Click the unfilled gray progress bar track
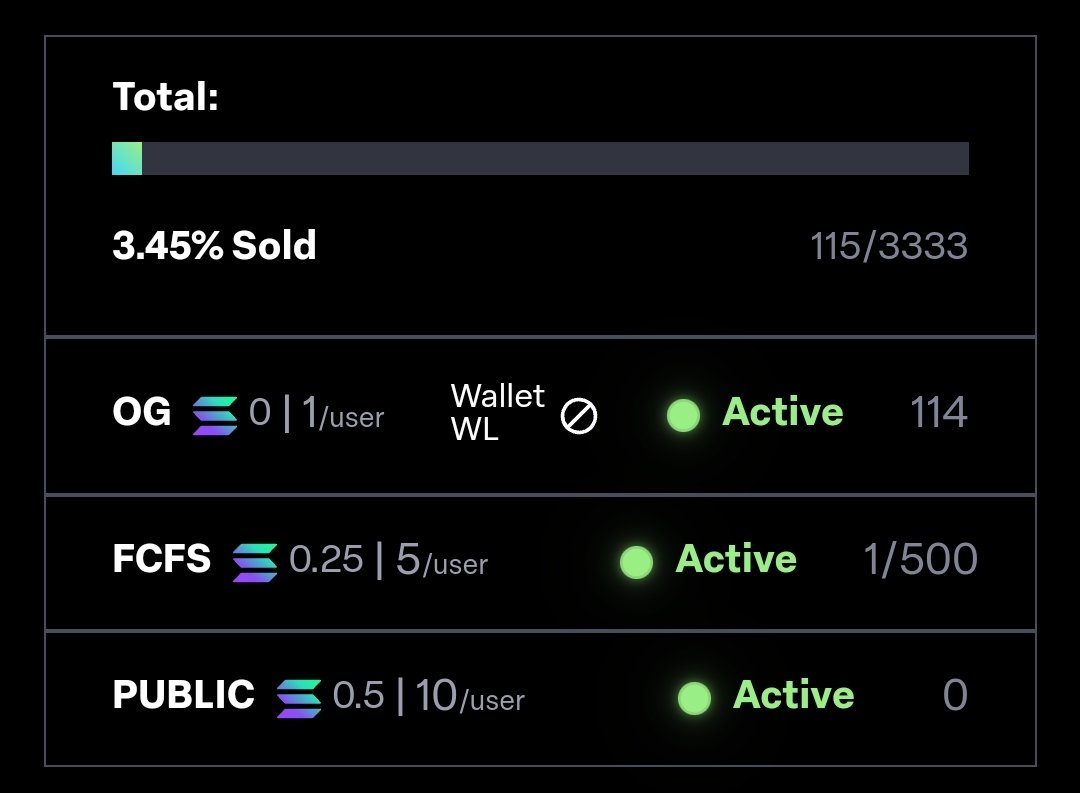The image size is (1080, 793). pyautogui.click(x=555, y=158)
